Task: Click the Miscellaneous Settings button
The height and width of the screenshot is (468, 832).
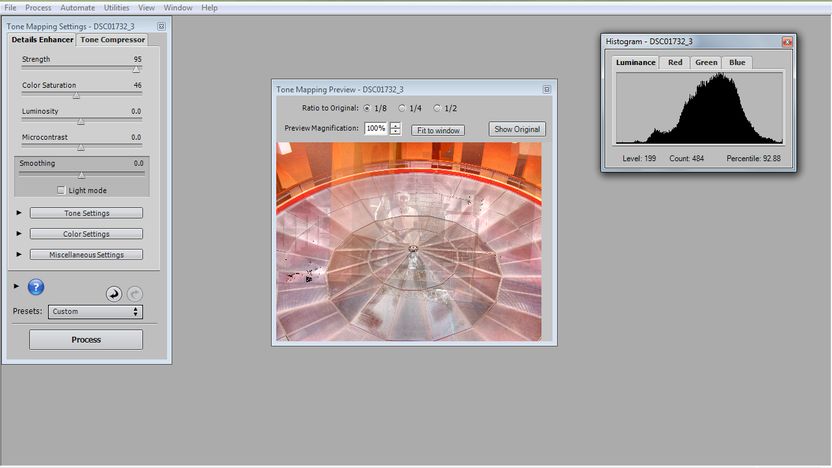Action: (86, 255)
